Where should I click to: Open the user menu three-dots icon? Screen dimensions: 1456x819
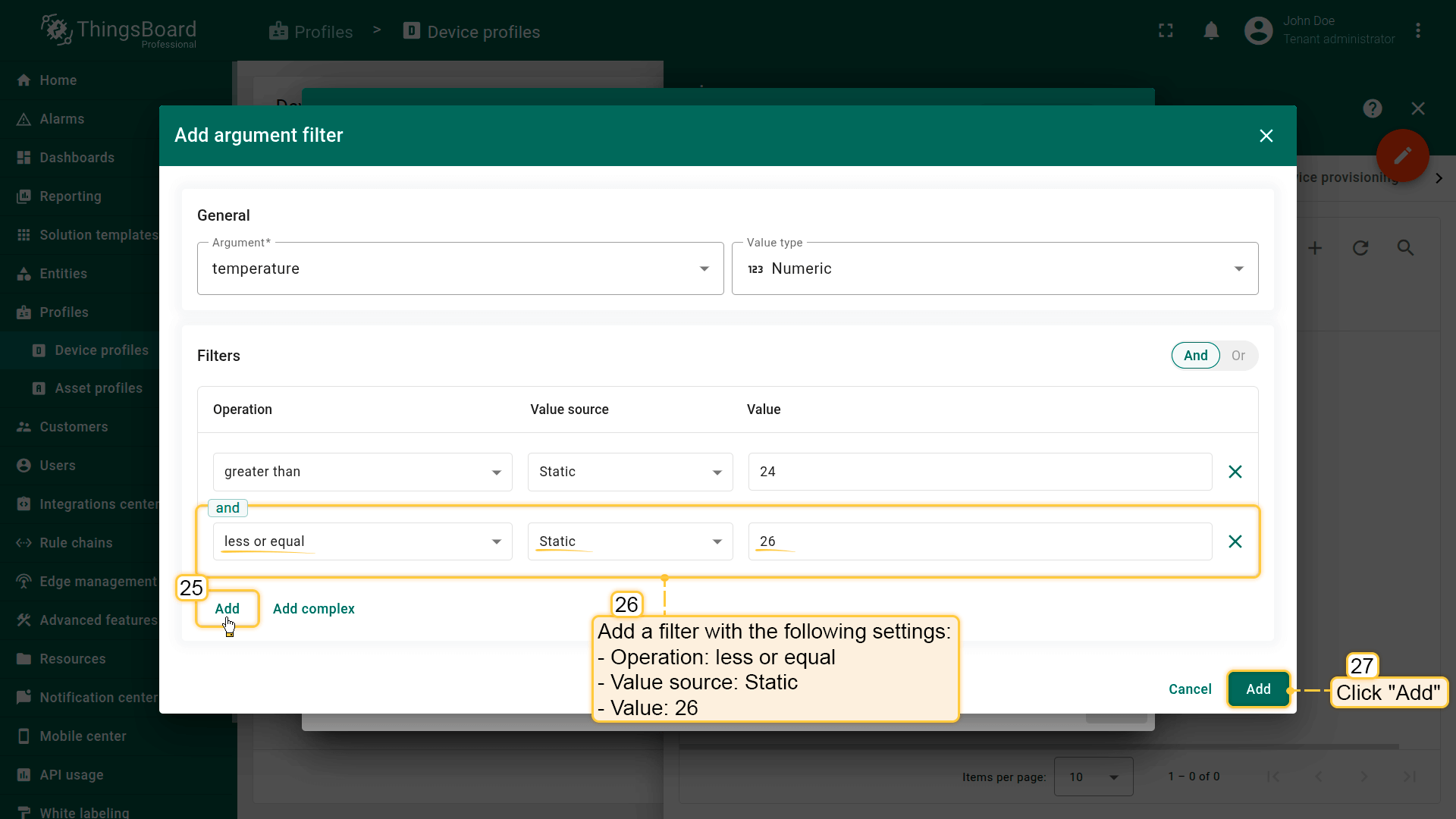pyautogui.click(x=1417, y=31)
